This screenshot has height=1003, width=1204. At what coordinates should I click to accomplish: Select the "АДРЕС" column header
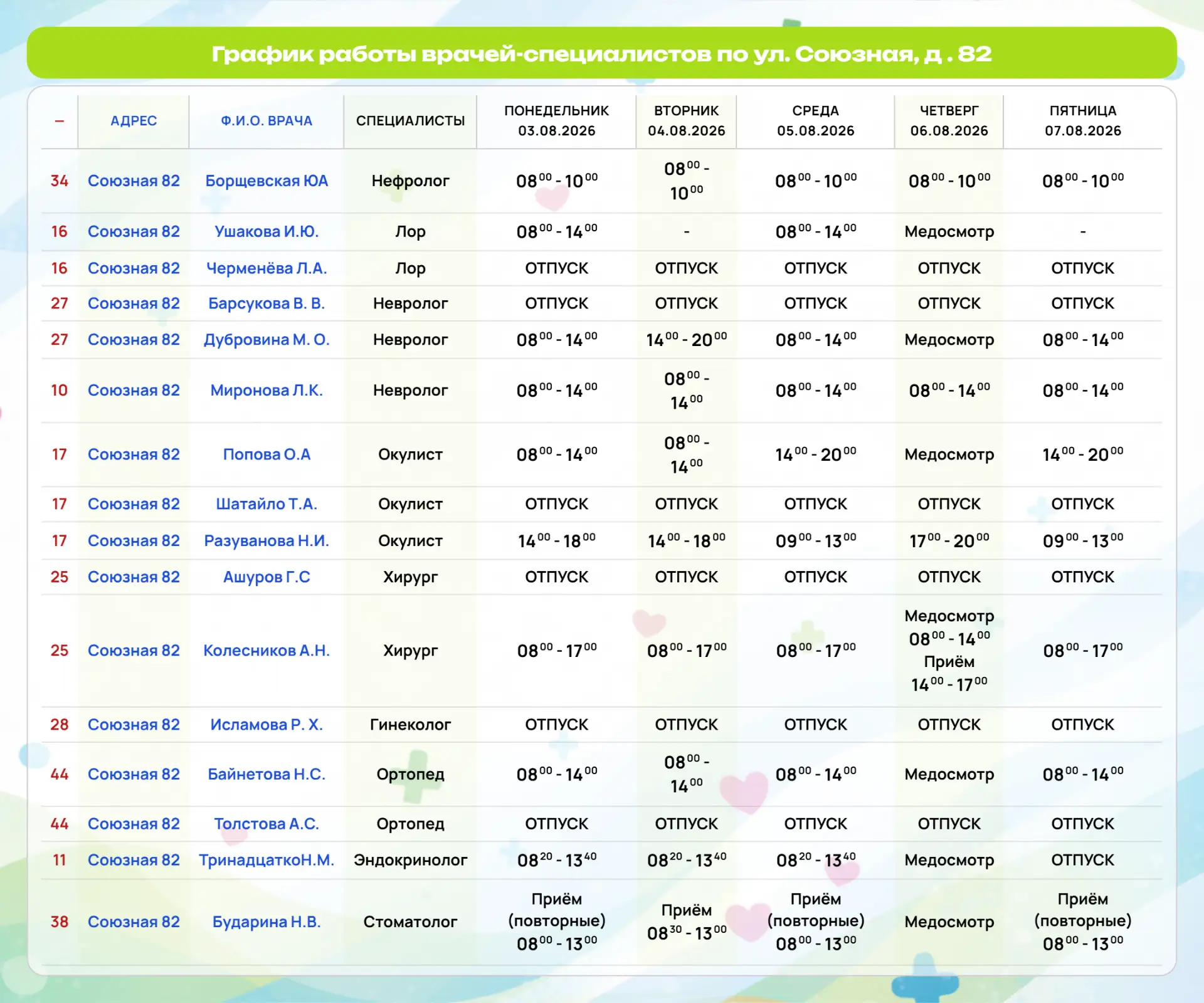(x=134, y=121)
